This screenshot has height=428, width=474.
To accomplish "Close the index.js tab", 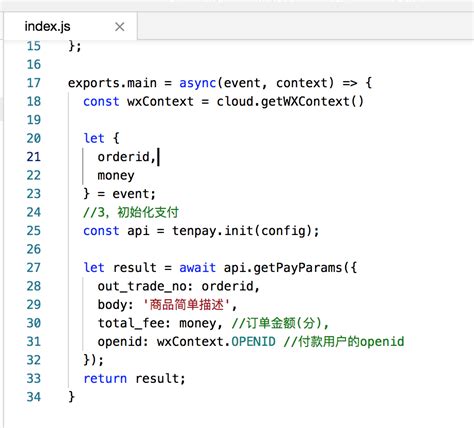I will click(x=120, y=27).
